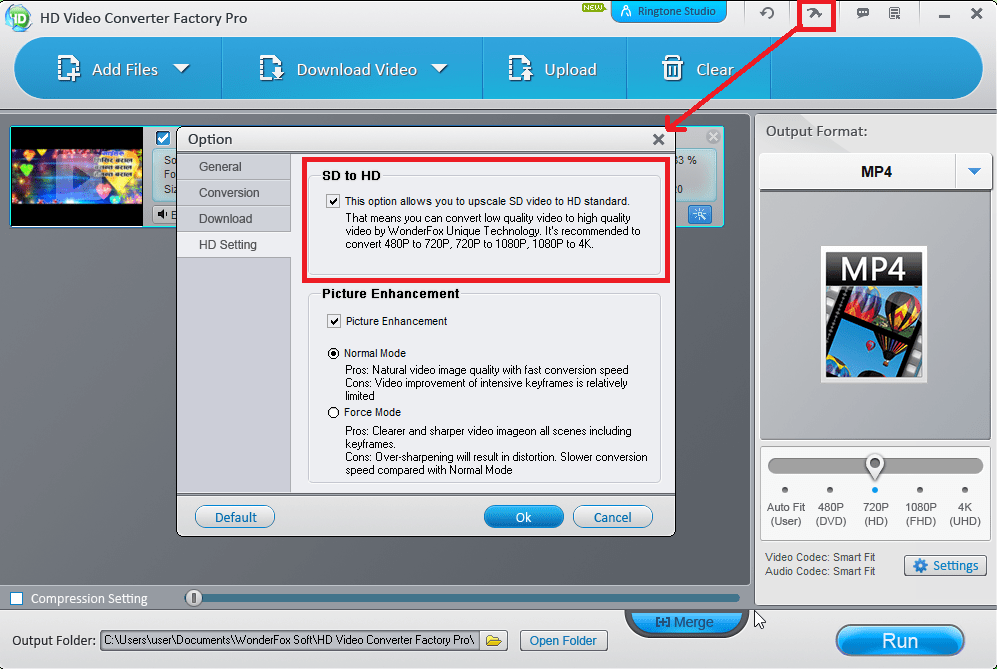The width and height of the screenshot is (997, 669).
Task: Click the Video Codec: Smart Fit text
Action: [820, 557]
